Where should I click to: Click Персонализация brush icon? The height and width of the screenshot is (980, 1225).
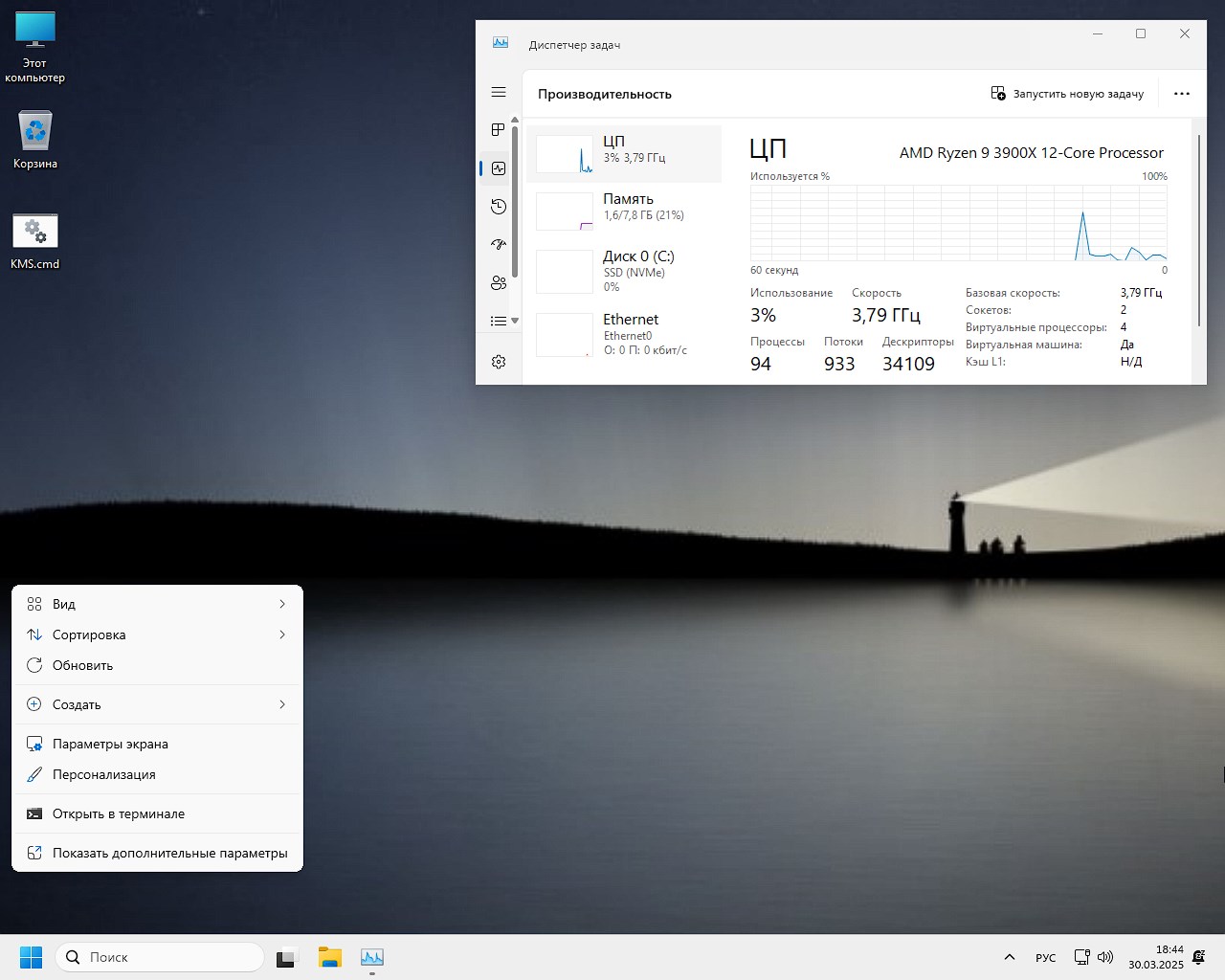(34, 774)
